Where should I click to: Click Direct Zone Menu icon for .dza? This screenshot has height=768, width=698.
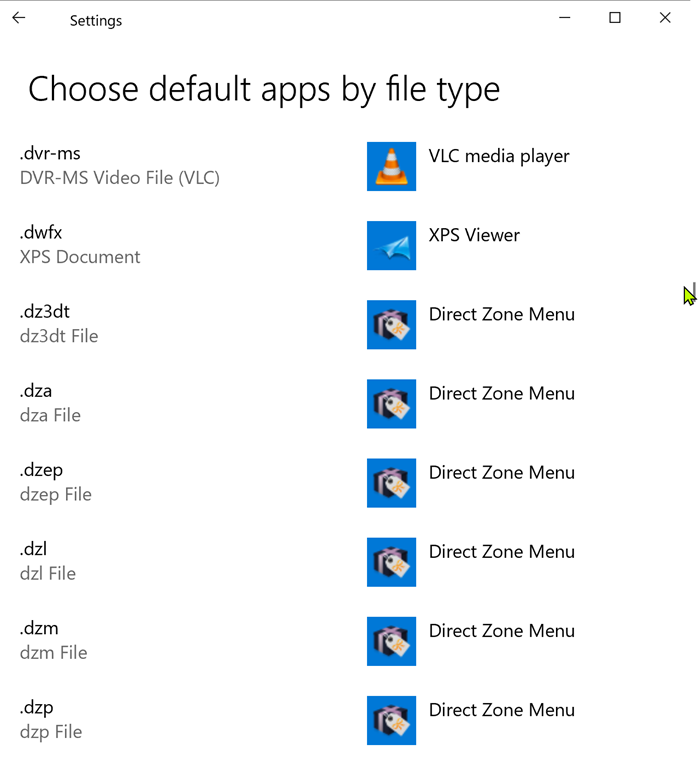[x=391, y=403]
